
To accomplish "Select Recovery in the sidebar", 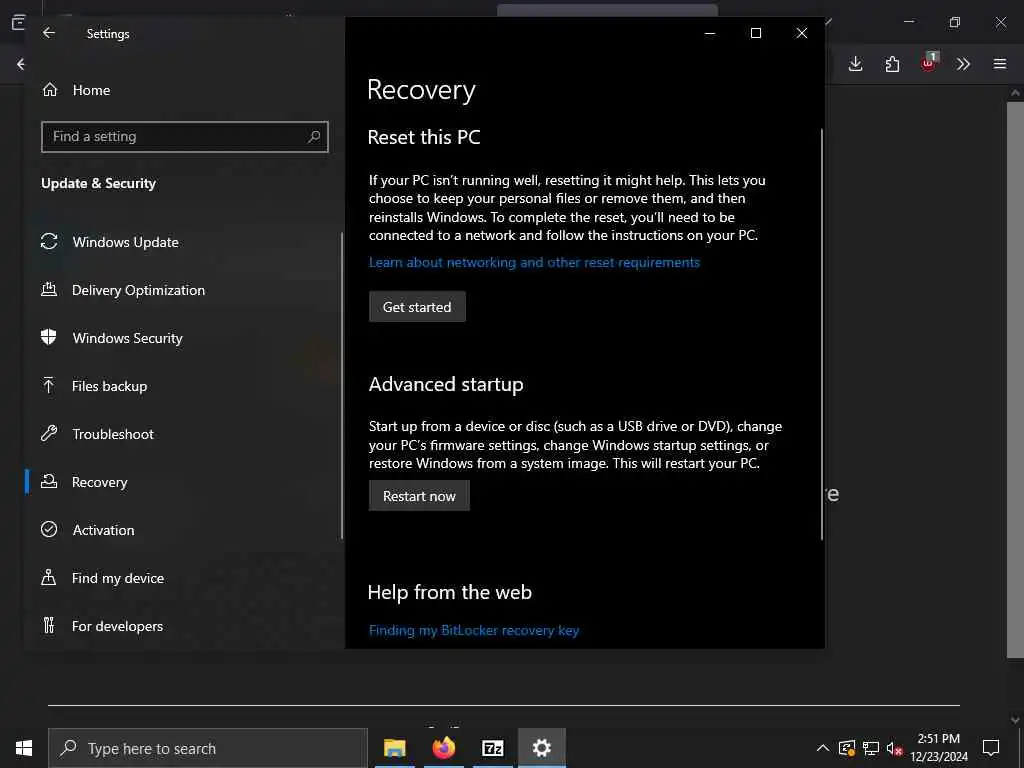I will click(99, 482).
